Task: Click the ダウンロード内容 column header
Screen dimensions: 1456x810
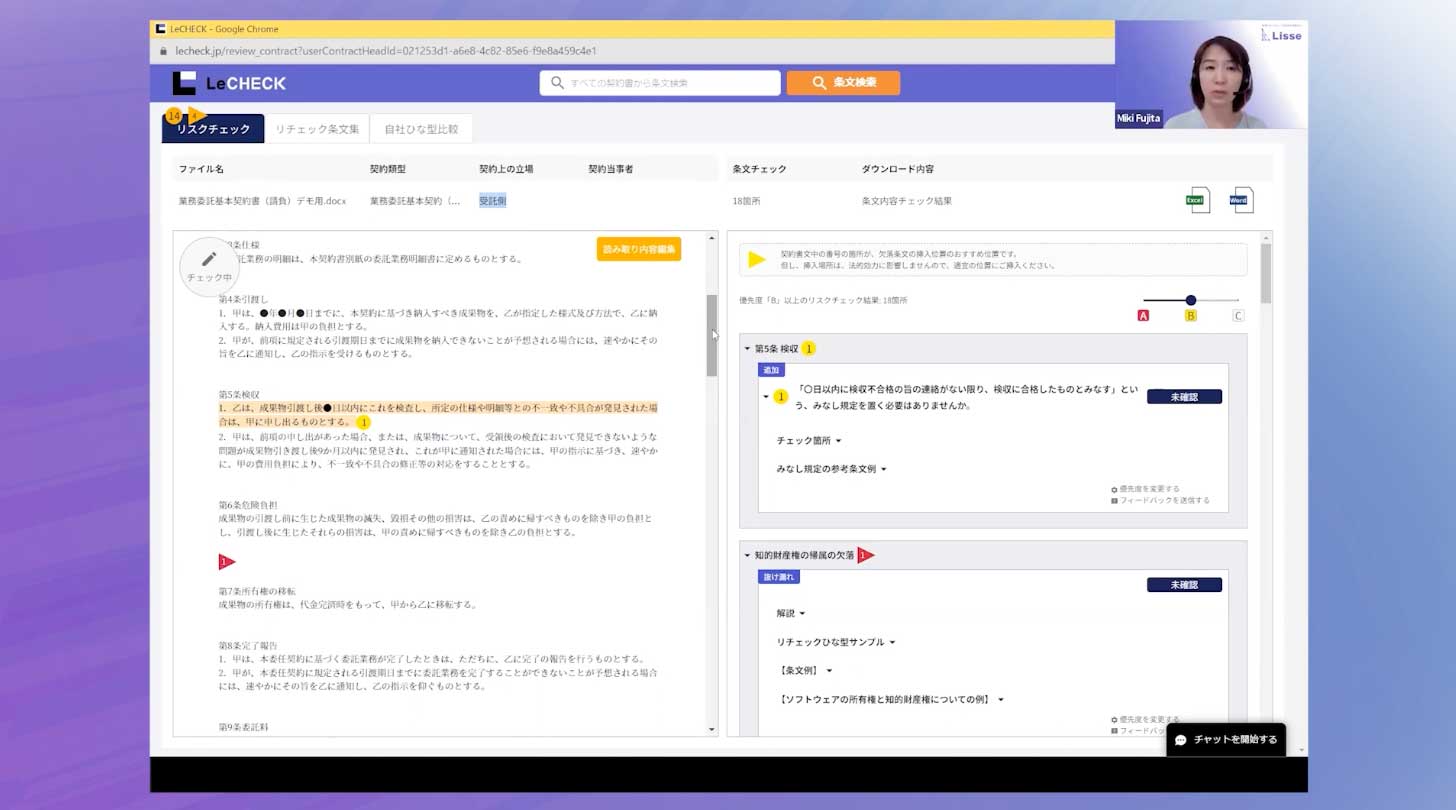Action: (x=897, y=169)
